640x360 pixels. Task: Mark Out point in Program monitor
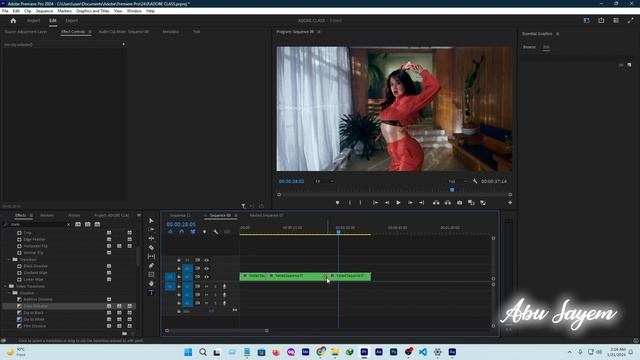click(x=360, y=202)
